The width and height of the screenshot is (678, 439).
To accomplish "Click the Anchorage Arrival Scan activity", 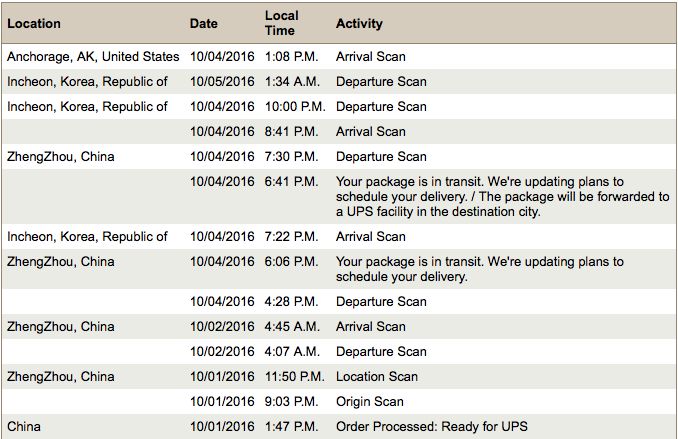I will (x=371, y=57).
